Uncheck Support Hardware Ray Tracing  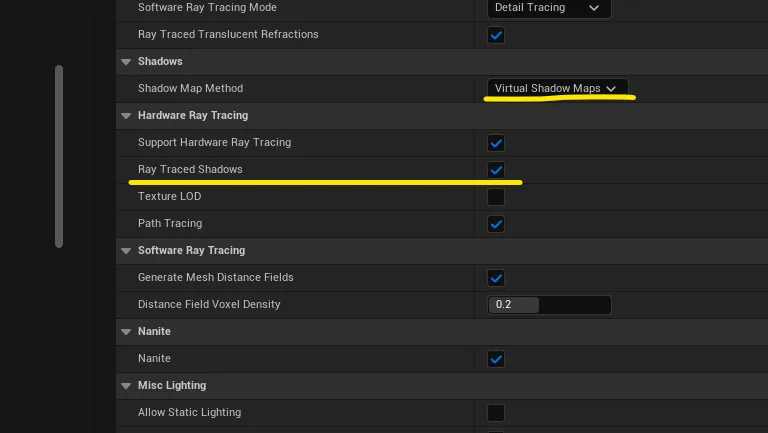(496, 143)
